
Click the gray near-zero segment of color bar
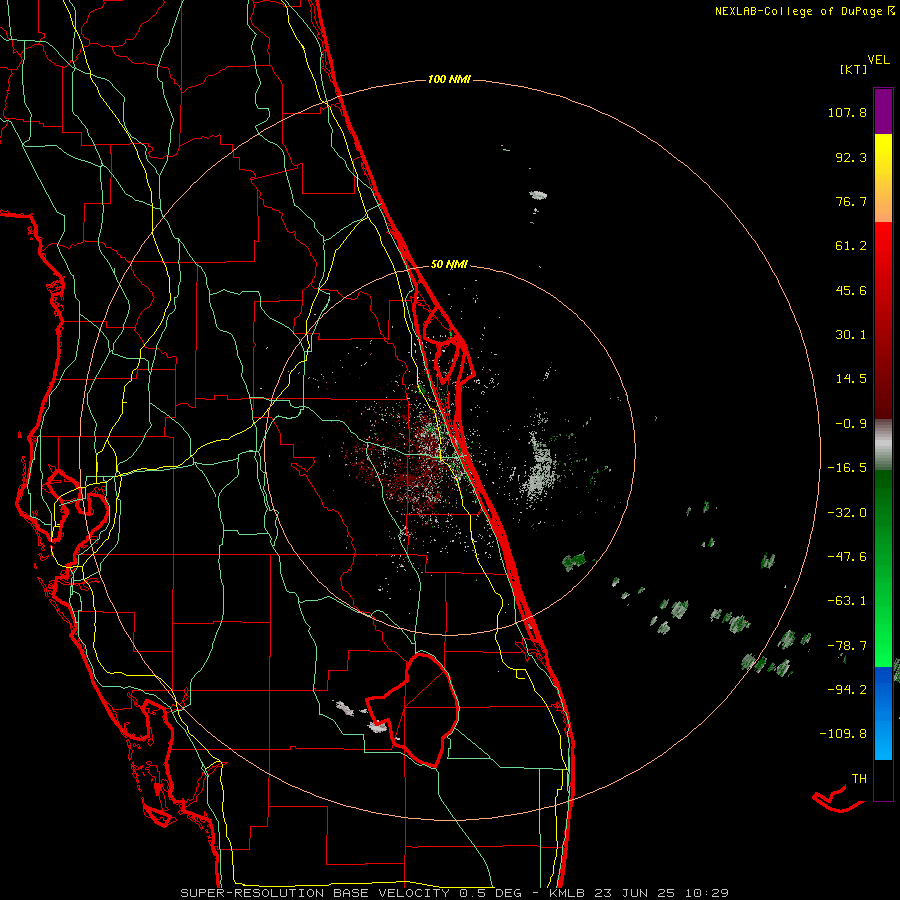pos(883,445)
